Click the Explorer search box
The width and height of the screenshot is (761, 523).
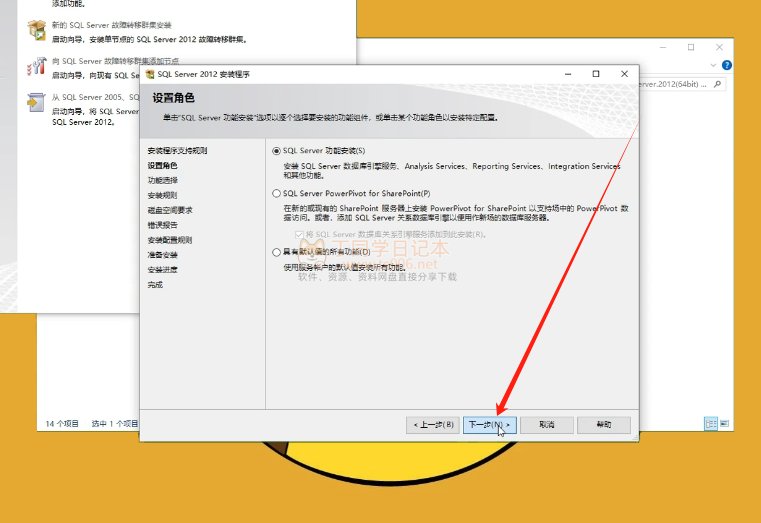pos(683,84)
